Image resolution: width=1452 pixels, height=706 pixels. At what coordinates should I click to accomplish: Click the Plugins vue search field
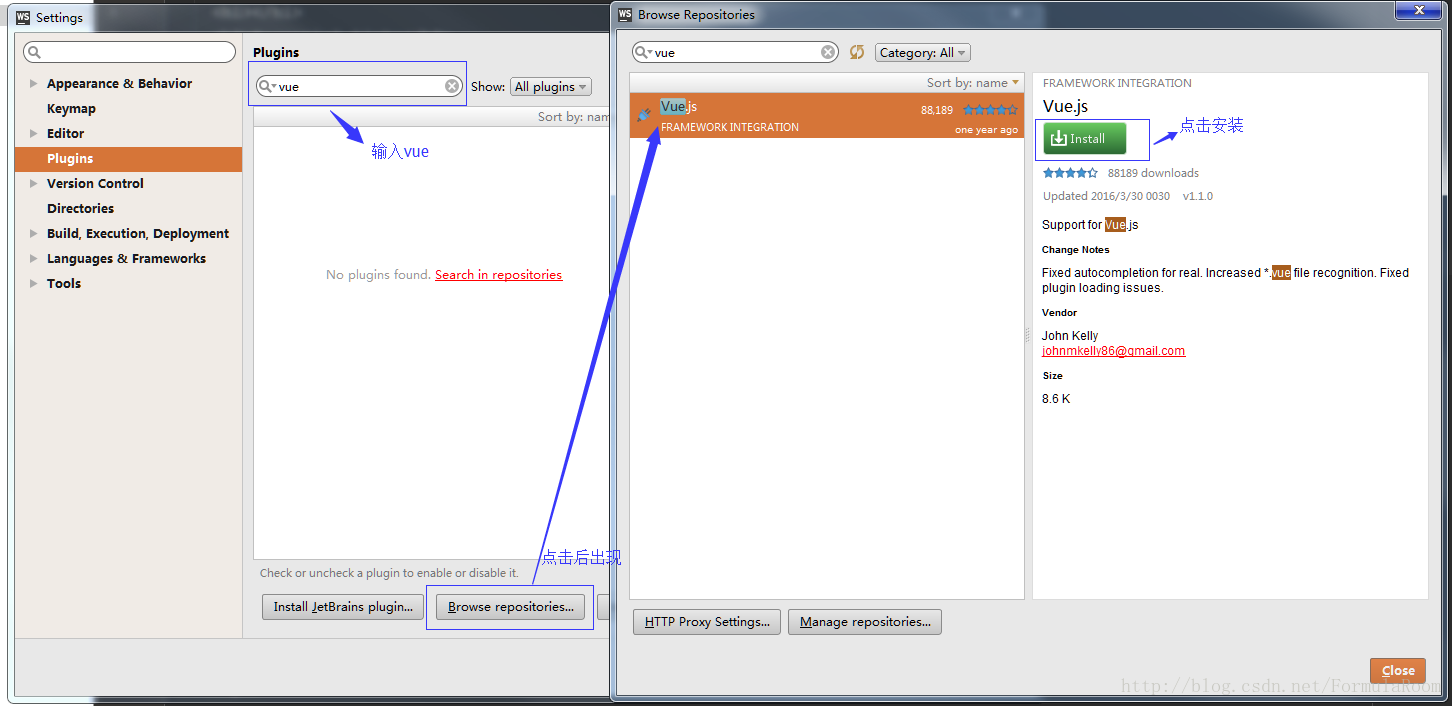(x=361, y=87)
